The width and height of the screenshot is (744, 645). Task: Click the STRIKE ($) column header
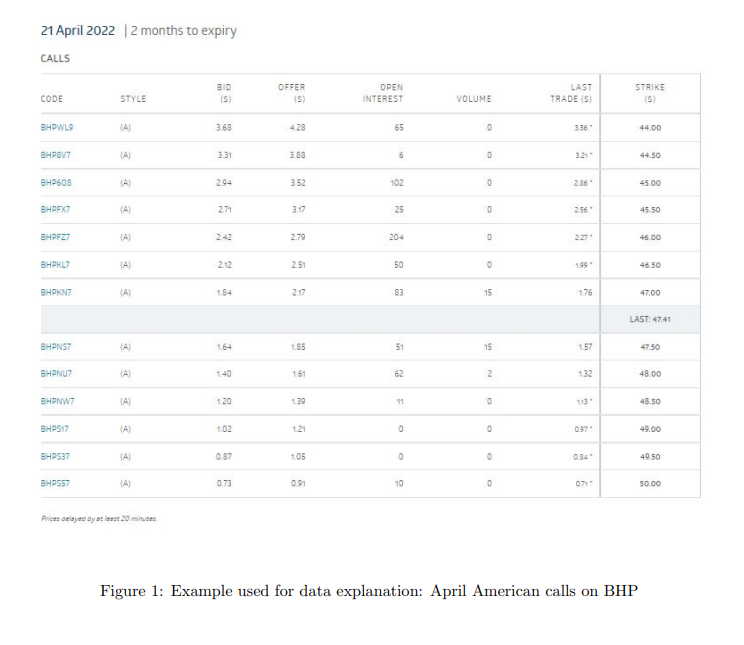(650, 93)
